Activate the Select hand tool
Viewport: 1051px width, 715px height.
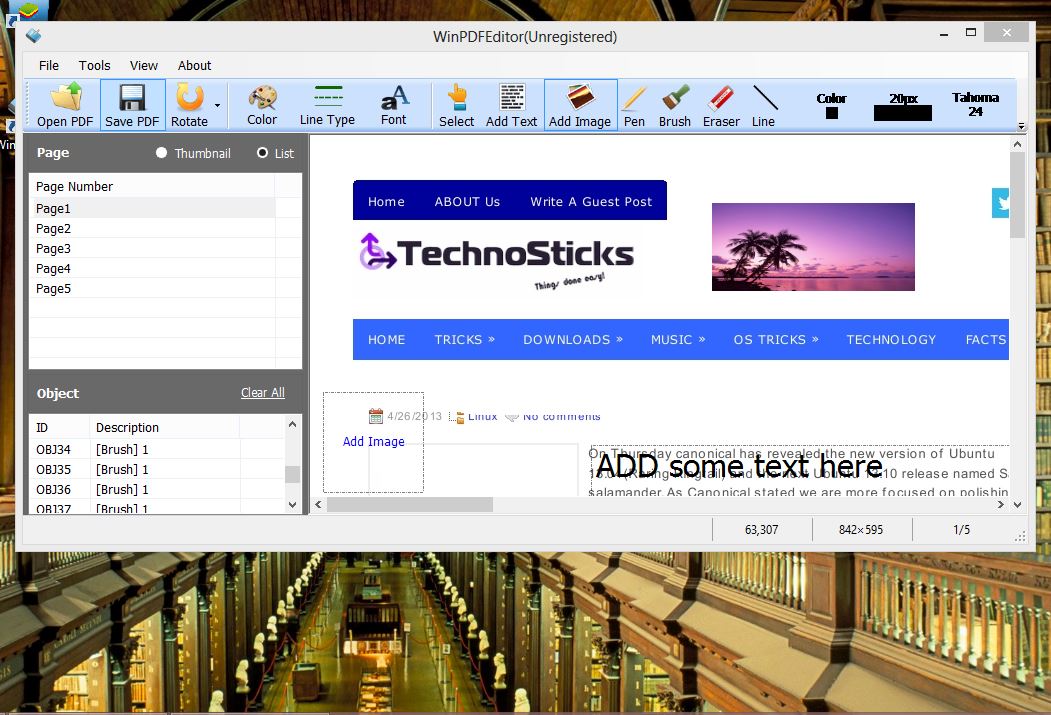click(x=456, y=105)
